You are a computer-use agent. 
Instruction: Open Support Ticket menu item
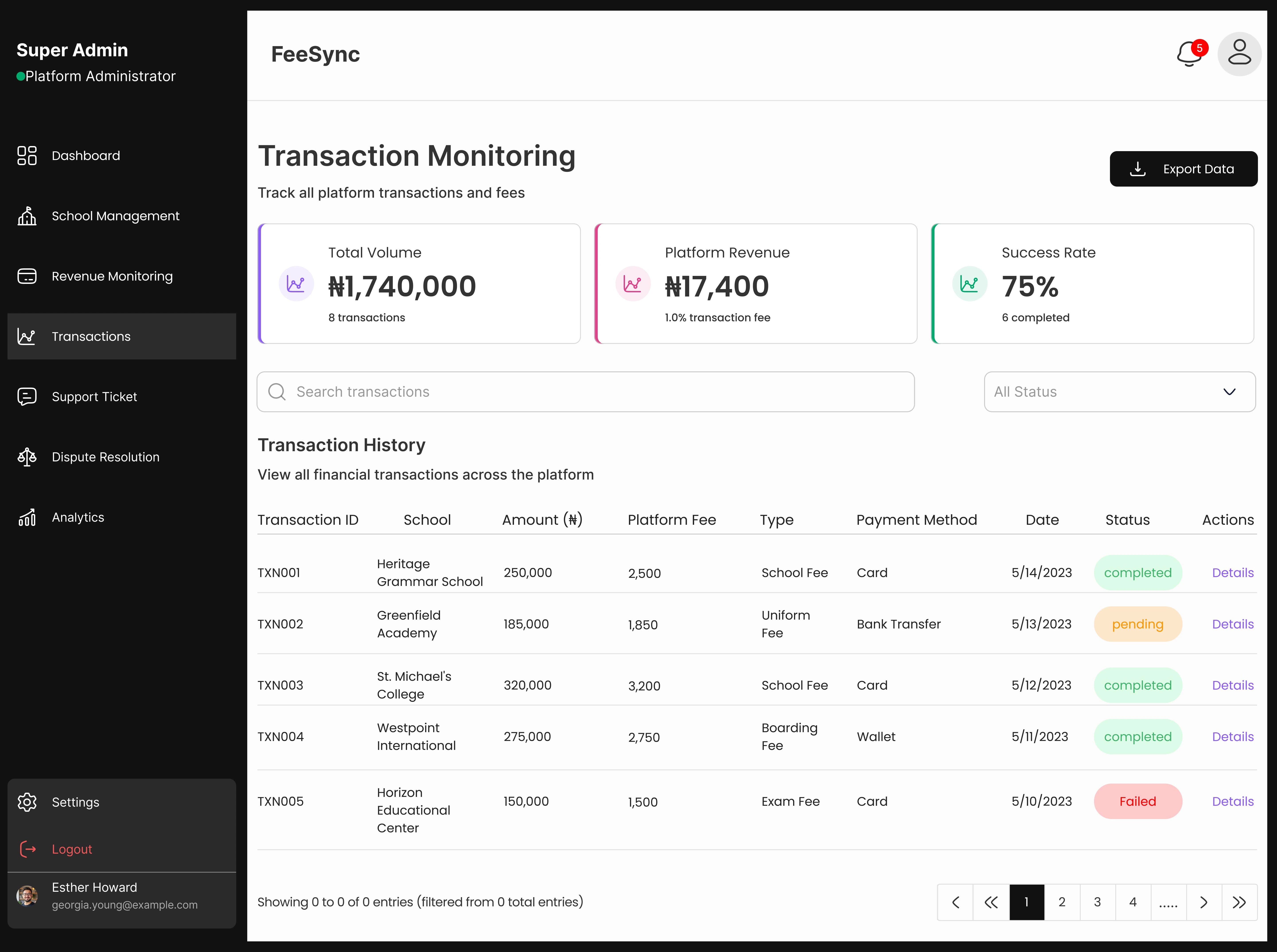tap(122, 396)
